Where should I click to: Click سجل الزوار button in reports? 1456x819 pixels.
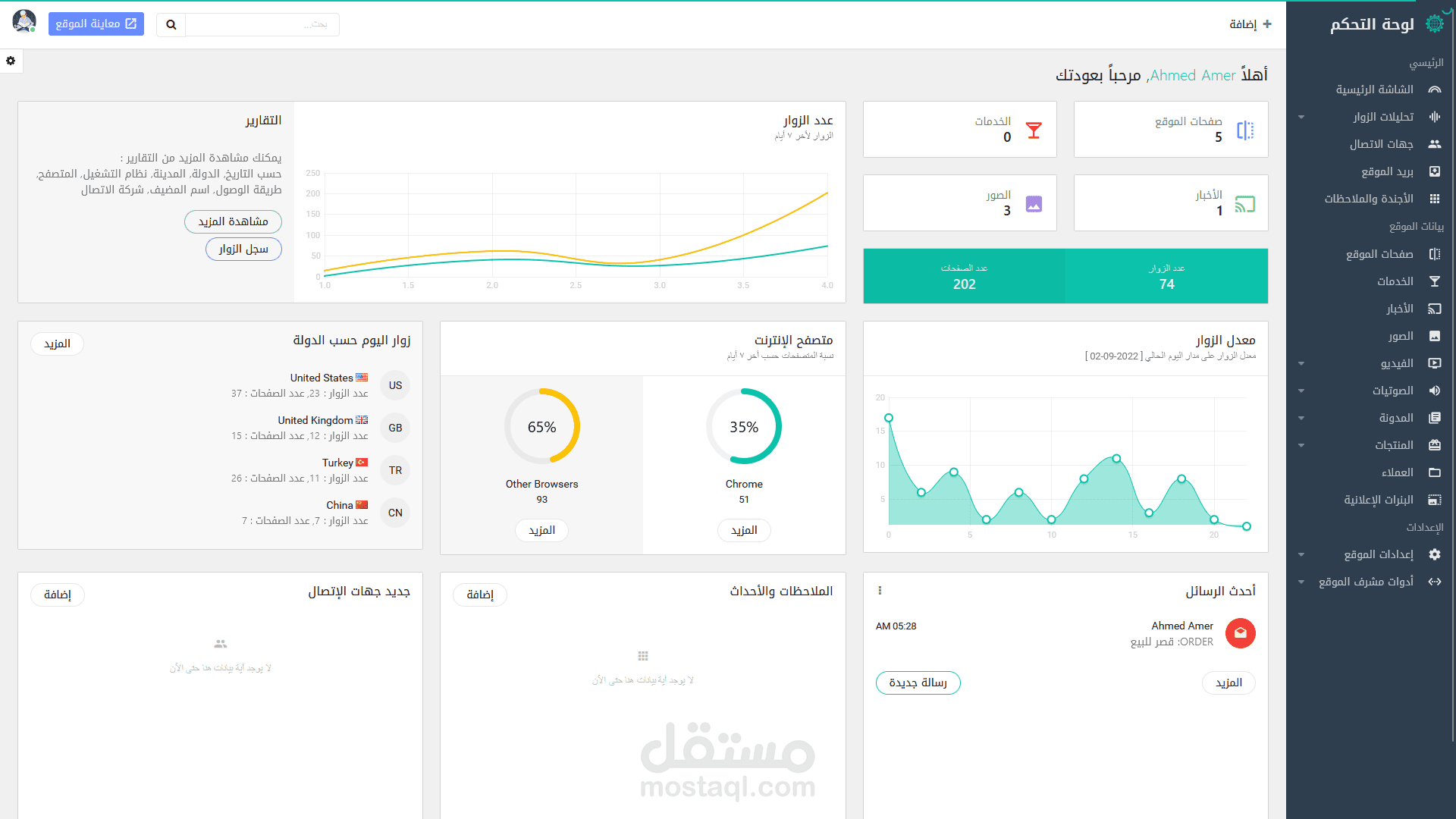tap(243, 249)
